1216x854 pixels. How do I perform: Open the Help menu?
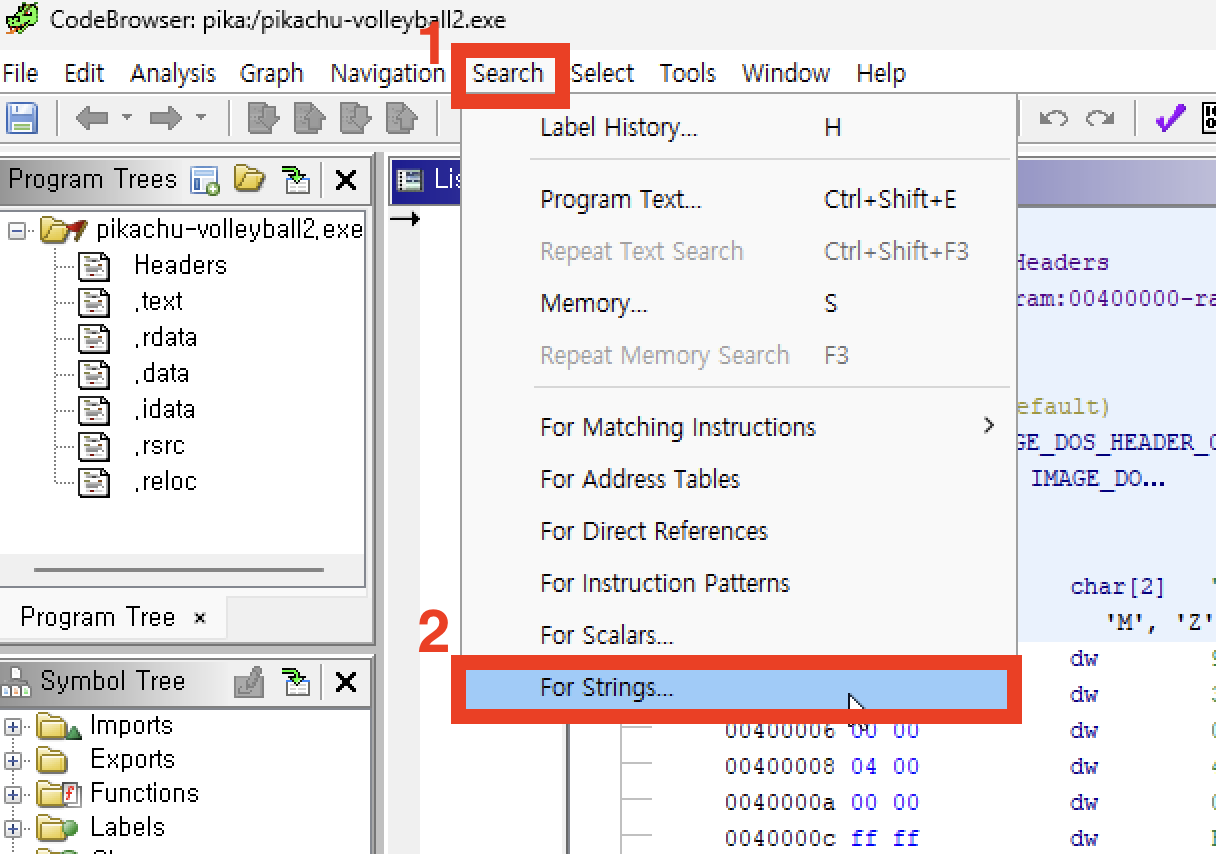(x=881, y=73)
